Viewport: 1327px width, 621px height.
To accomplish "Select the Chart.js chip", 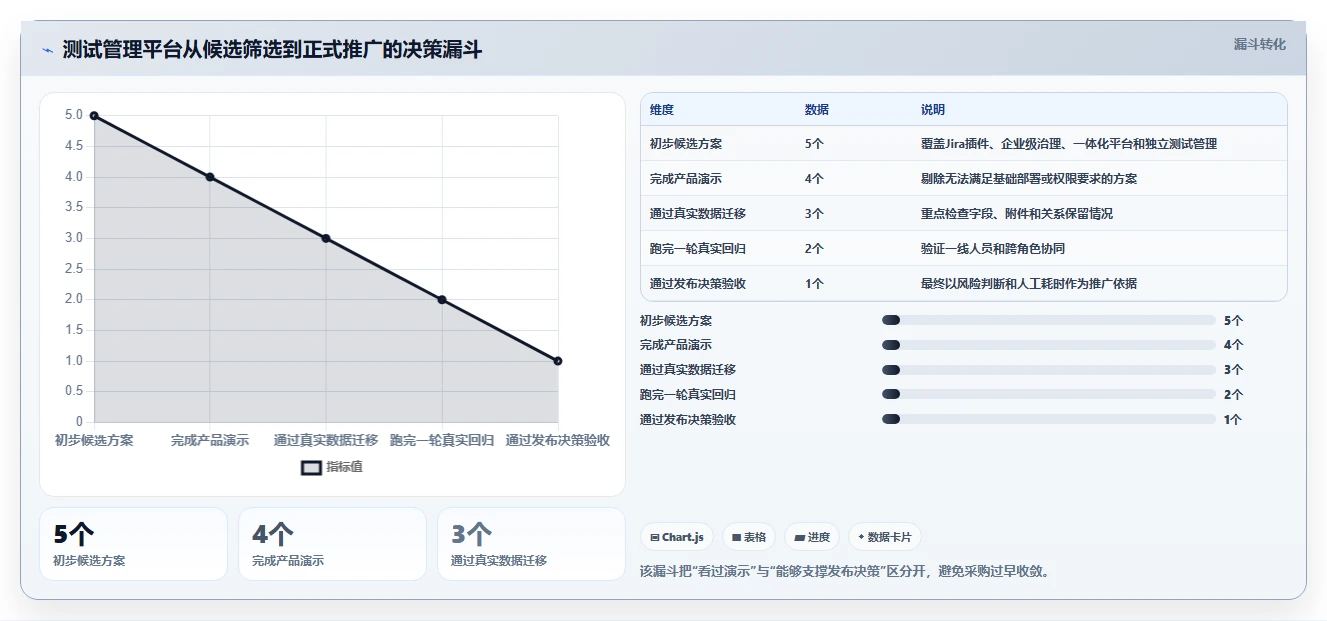I will 677,537.
